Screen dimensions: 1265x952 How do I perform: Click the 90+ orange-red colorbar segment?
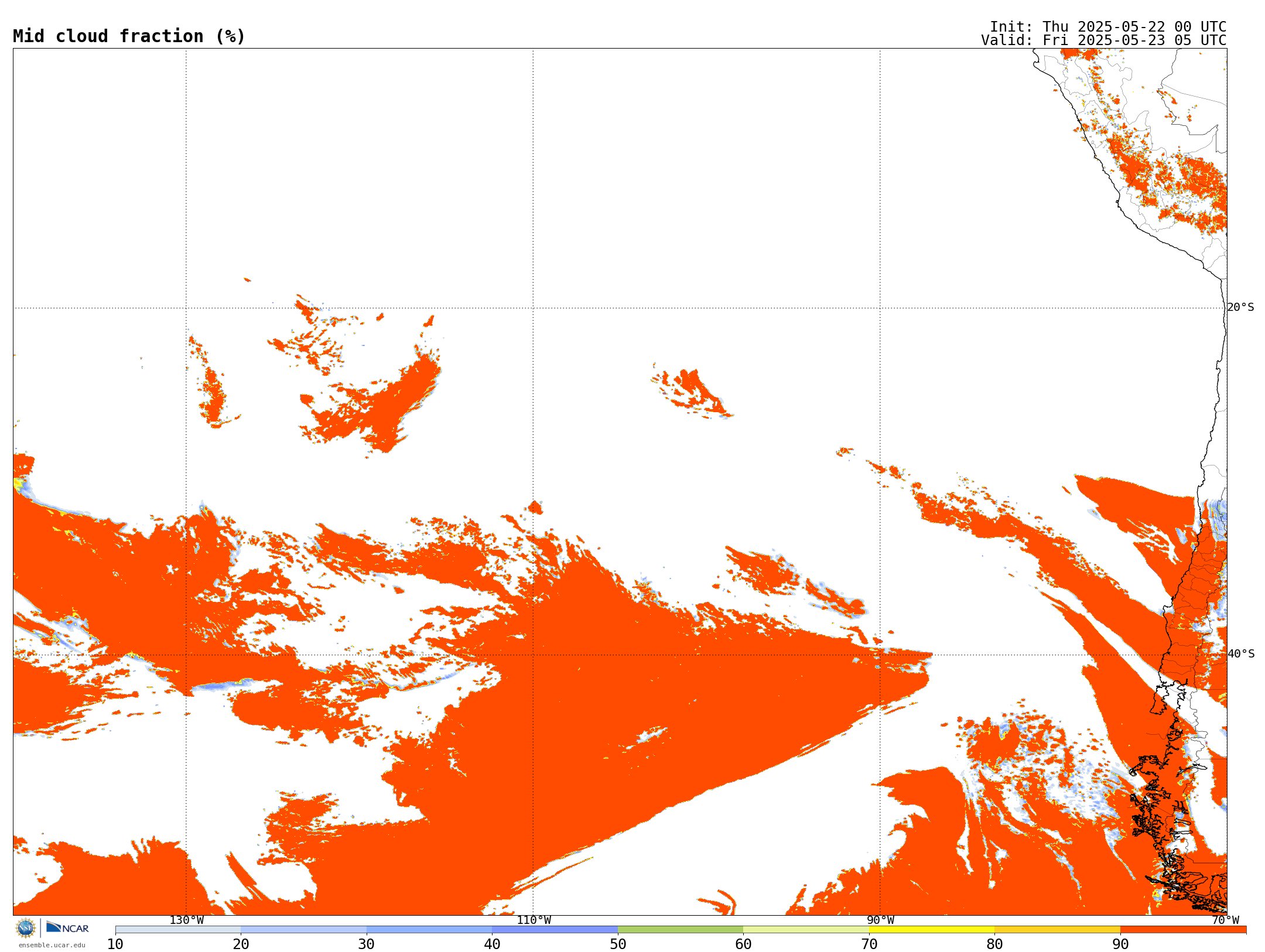click(x=1183, y=930)
